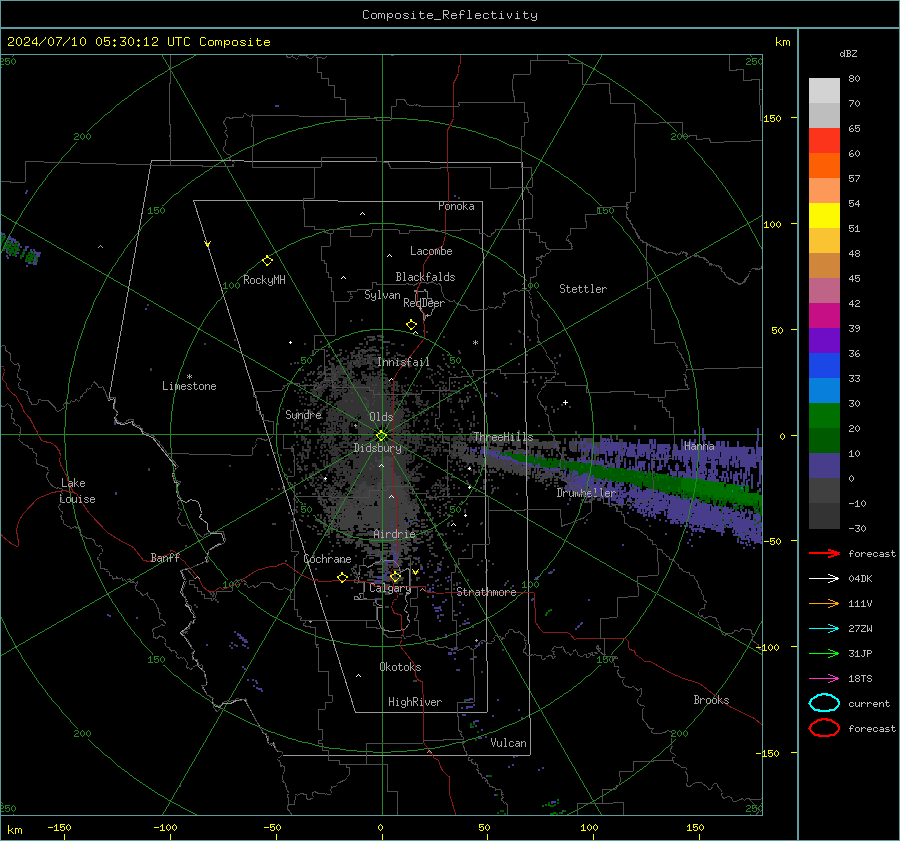
Task: Click the Stettler town label
Action: pos(583,289)
